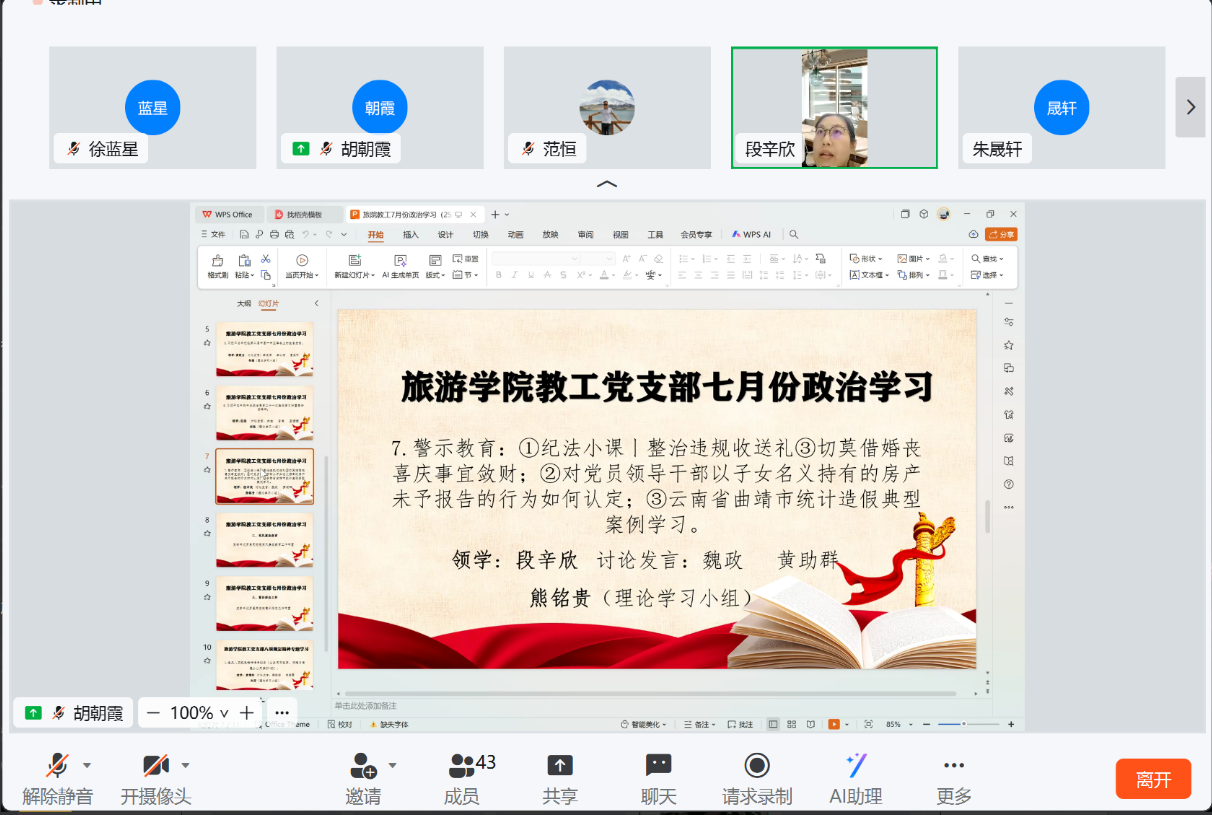Collapse the participant video strip chevron

click(606, 184)
